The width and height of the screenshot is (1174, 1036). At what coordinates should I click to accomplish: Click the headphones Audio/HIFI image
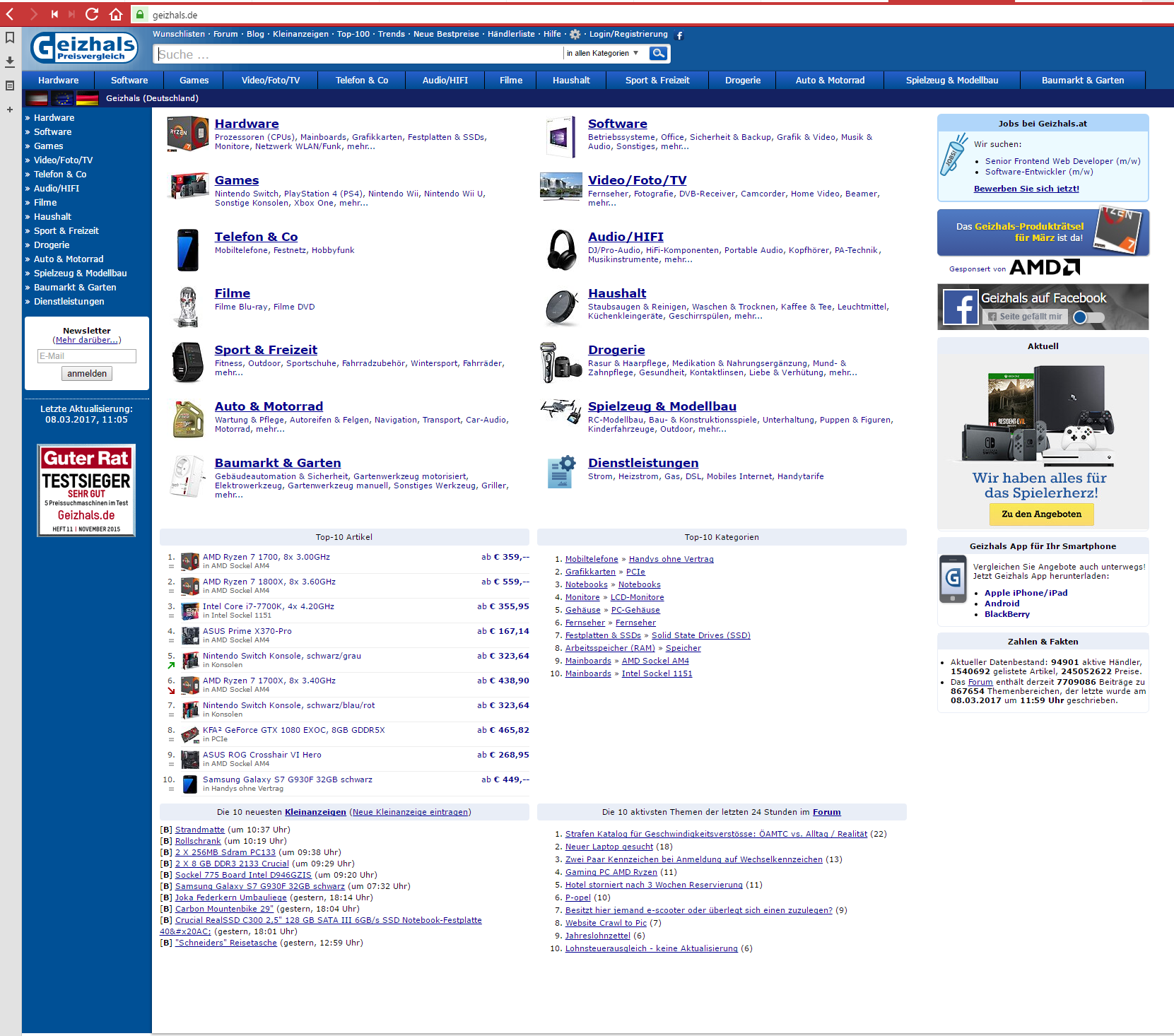[562, 249]
